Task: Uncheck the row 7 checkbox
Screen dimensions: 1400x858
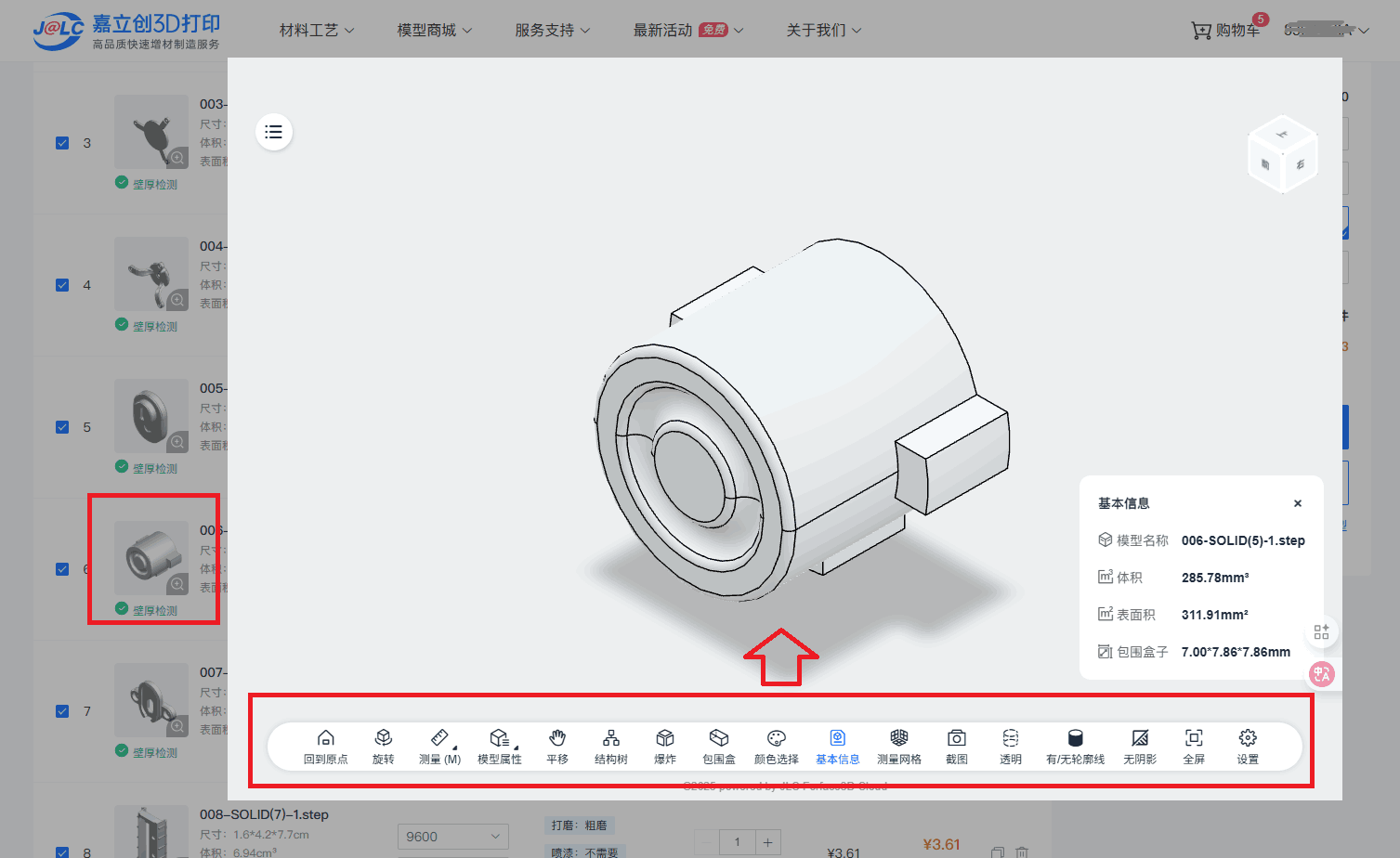Action: click(x=62, y=711)
